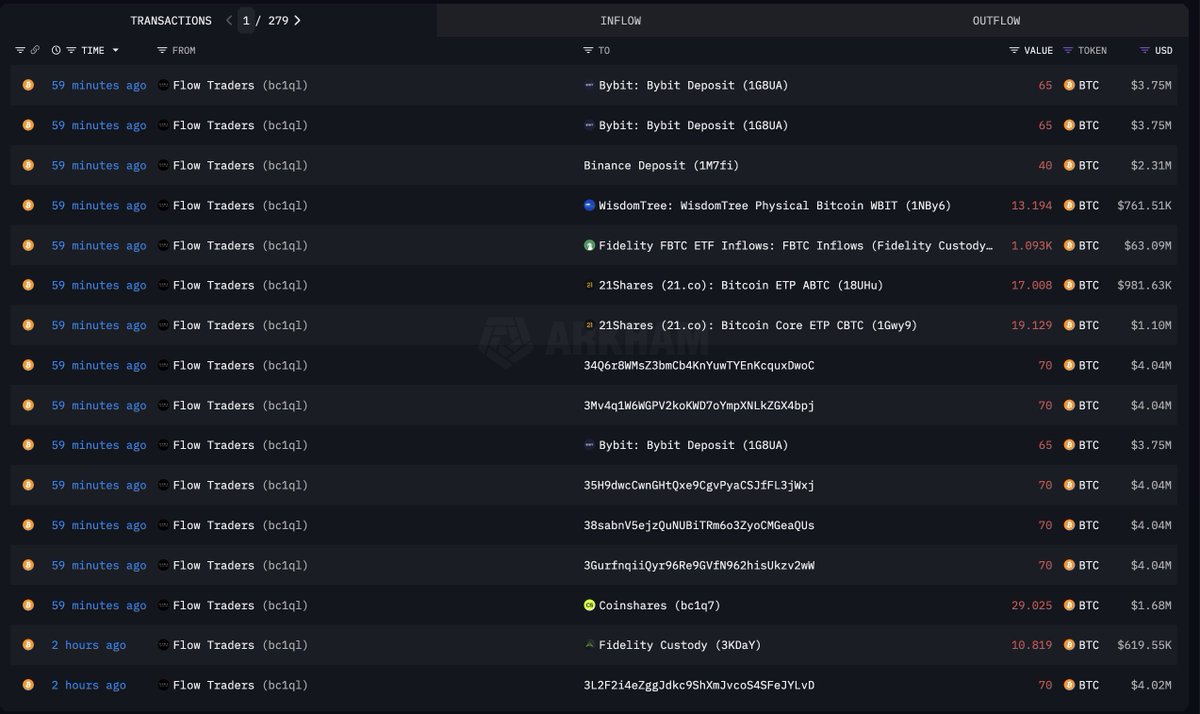Click Flow Traders logo in Binance Deposit row
This screenshot has width=1200, height=714.
[x=163, y=165]
